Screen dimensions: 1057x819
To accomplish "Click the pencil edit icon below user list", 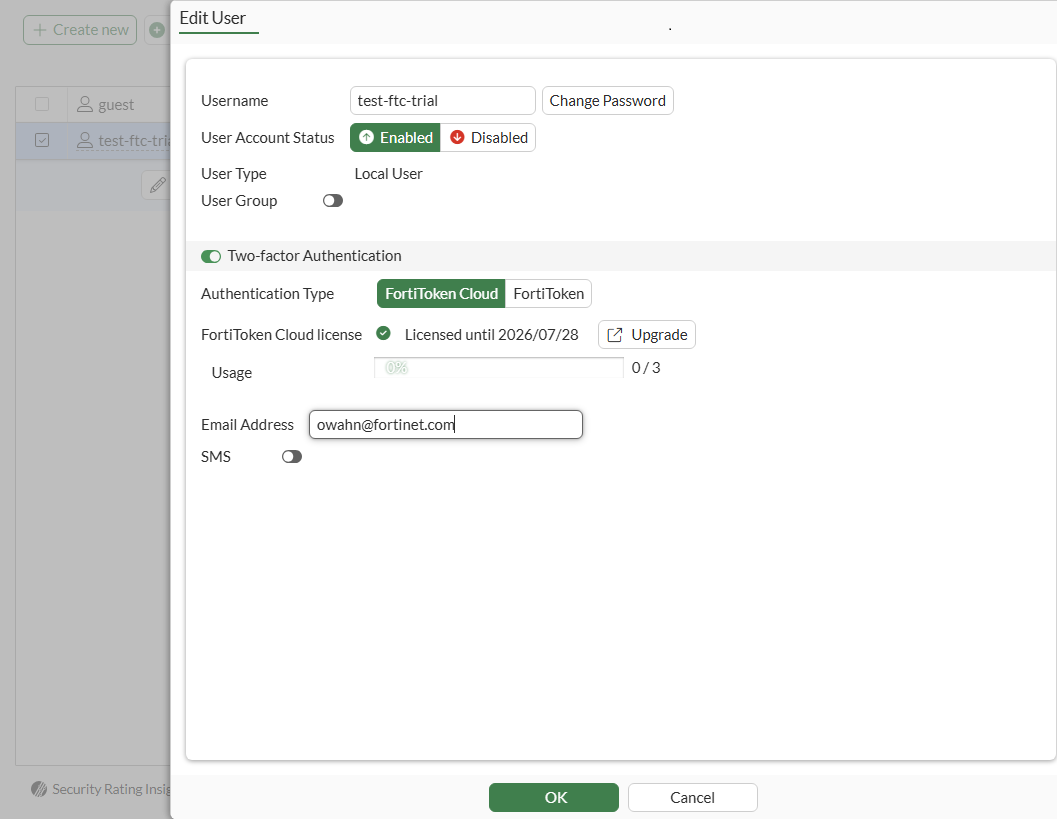I will [x=157, y=185].
